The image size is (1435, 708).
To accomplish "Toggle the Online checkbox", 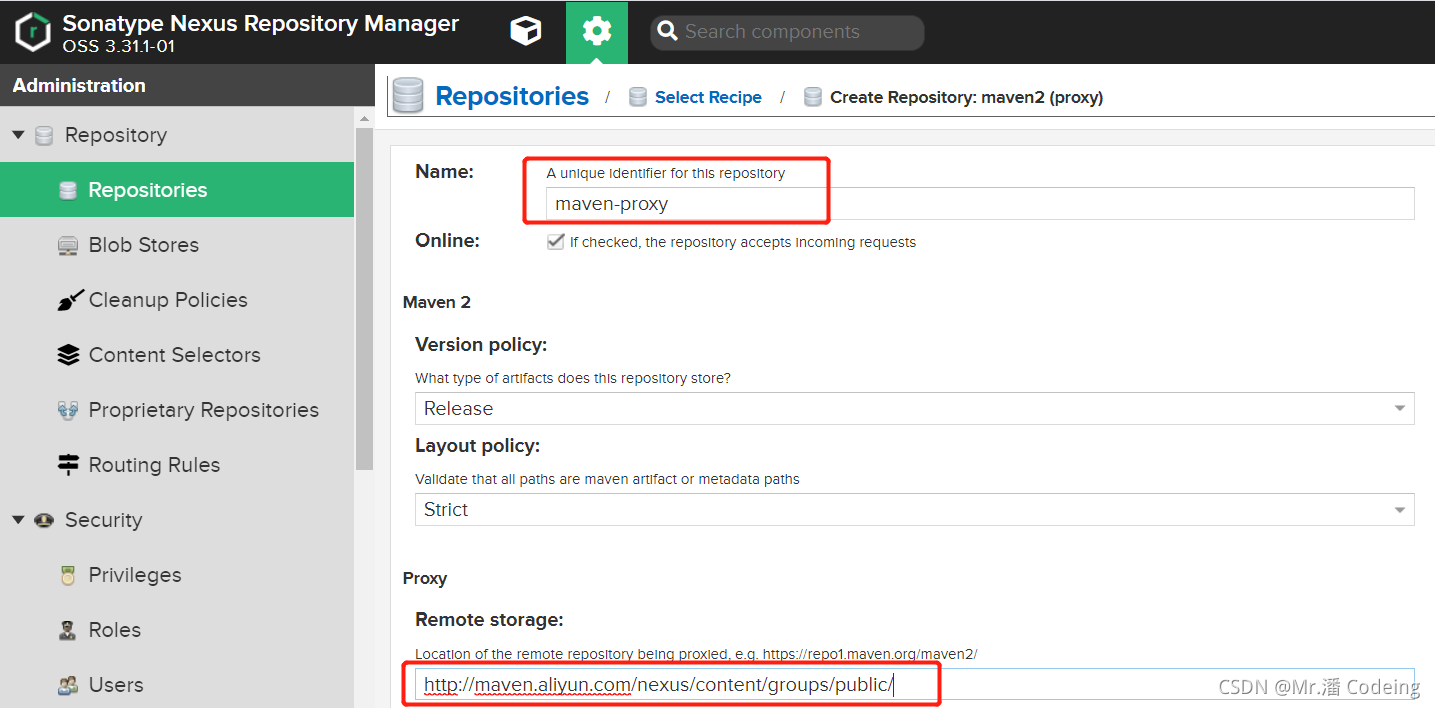I will pyautogui.click(x=556, y=242).
